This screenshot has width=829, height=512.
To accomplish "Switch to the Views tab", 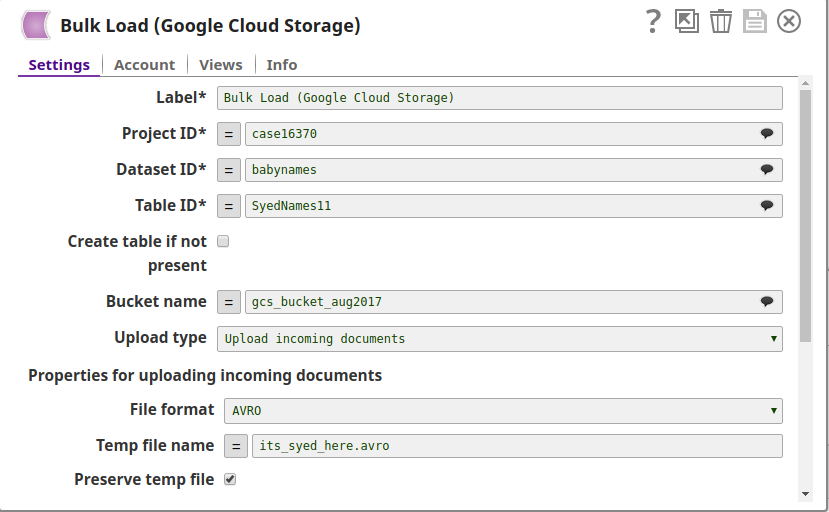I will click(220, 65).
